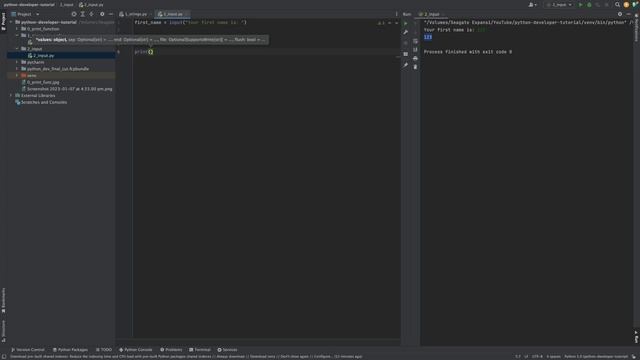
Task: Toggle scroll to end icon in Run panel
Action: tap(415, 49)
